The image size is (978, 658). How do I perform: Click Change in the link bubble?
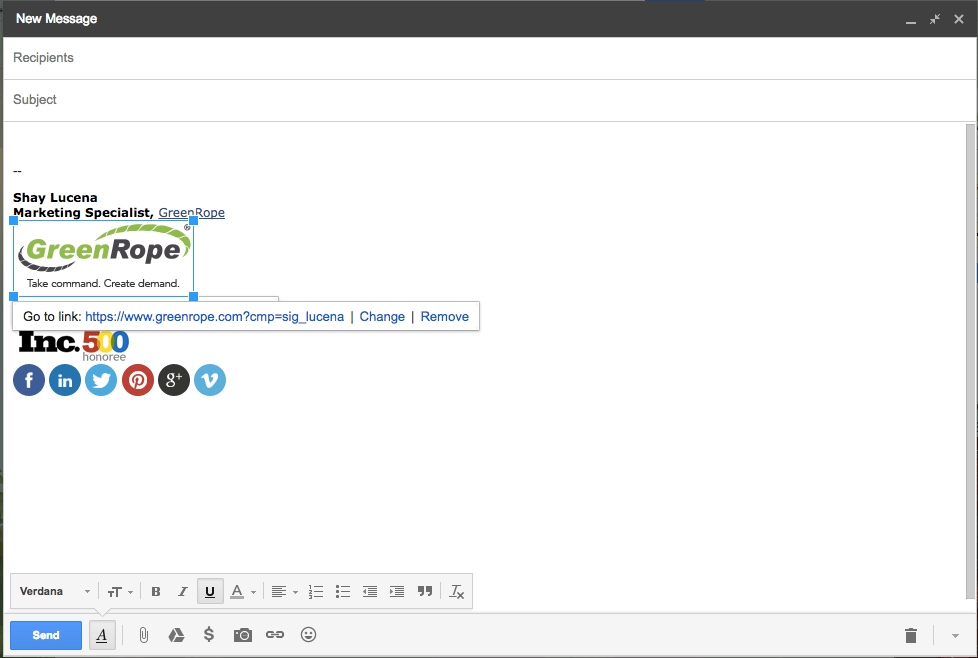tap(382, 317)
